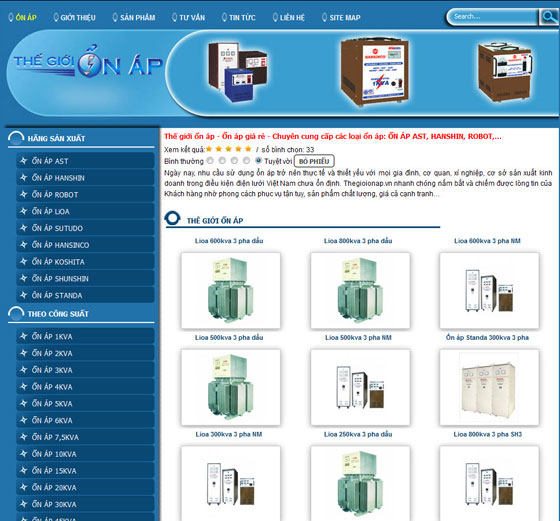The image size is (560, 521).
Task: Click in the Search input field
Action: pos(493,16)
